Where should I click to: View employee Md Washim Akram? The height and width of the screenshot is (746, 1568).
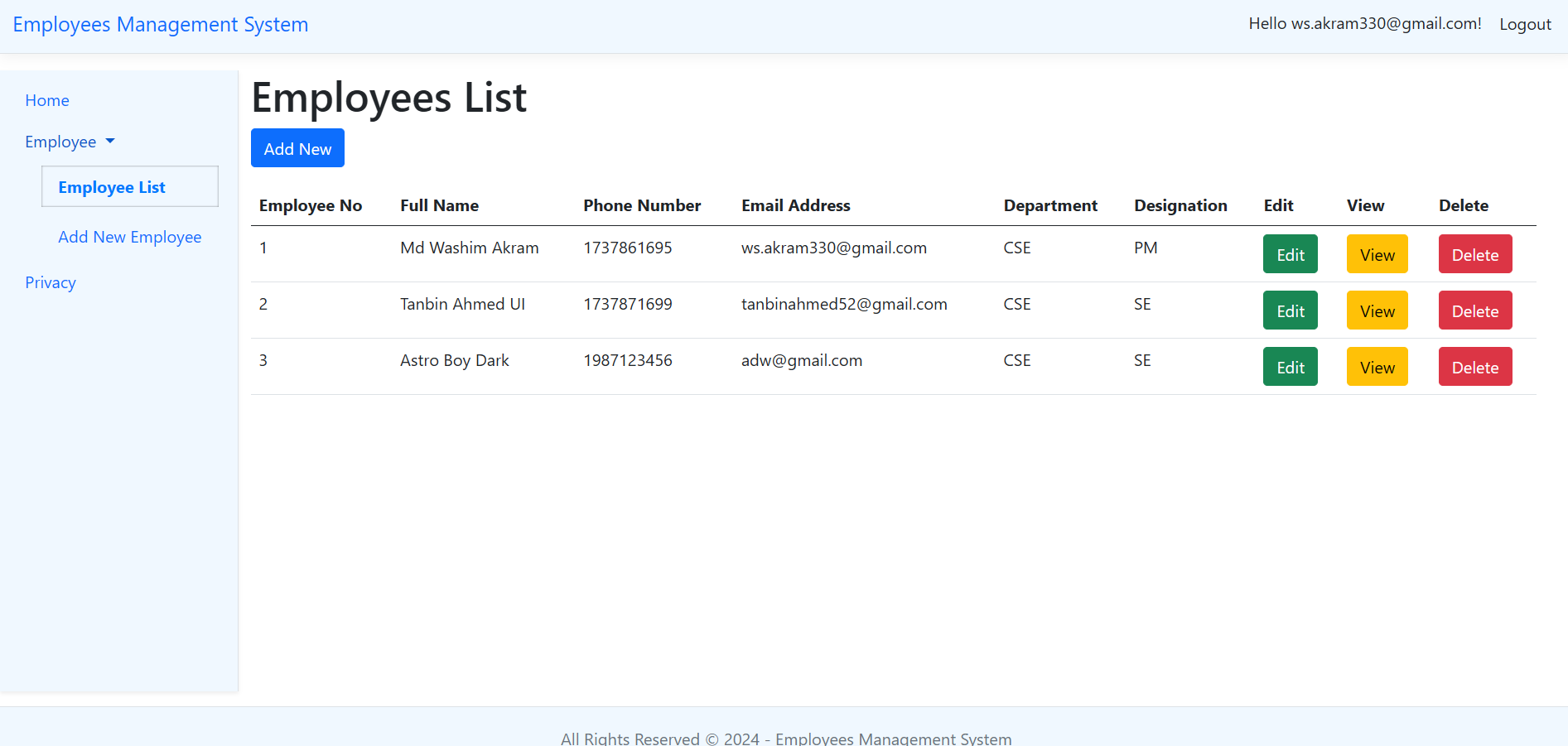[1377, 254]
